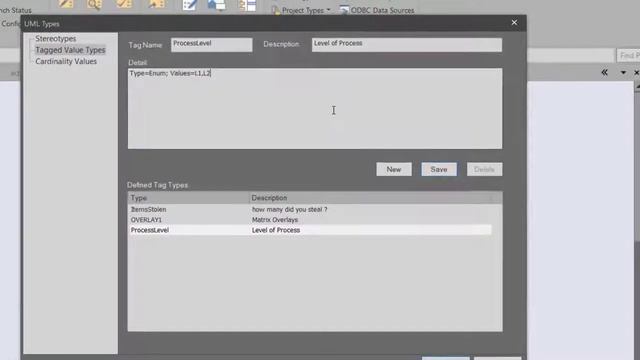Select the OVERLAY1 tag type row
This screenshot has width=640, height=360.
pos(310,220)
